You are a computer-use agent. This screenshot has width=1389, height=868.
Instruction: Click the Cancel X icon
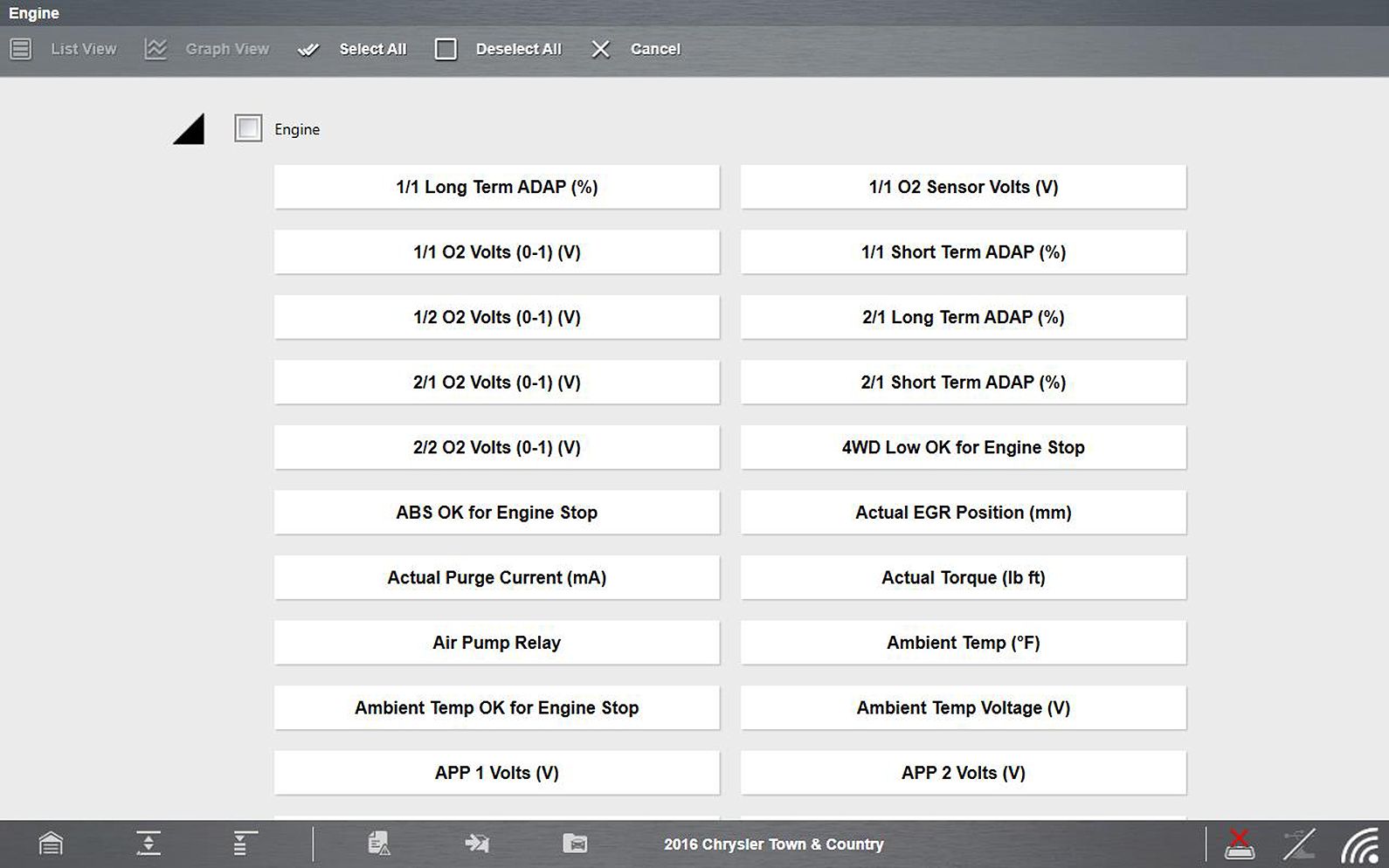[x=600, y=49]
